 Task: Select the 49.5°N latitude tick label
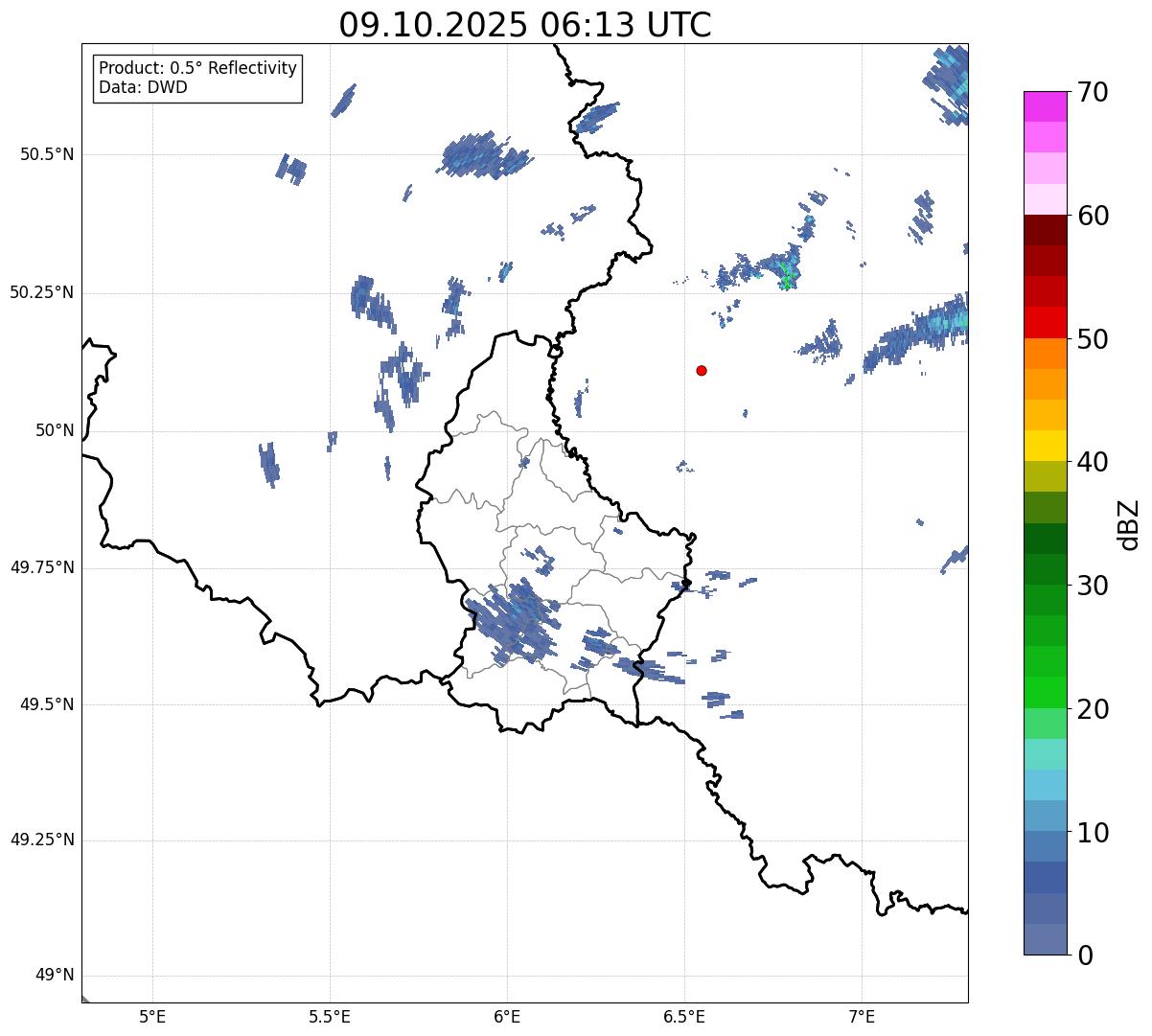click(47, 704)
